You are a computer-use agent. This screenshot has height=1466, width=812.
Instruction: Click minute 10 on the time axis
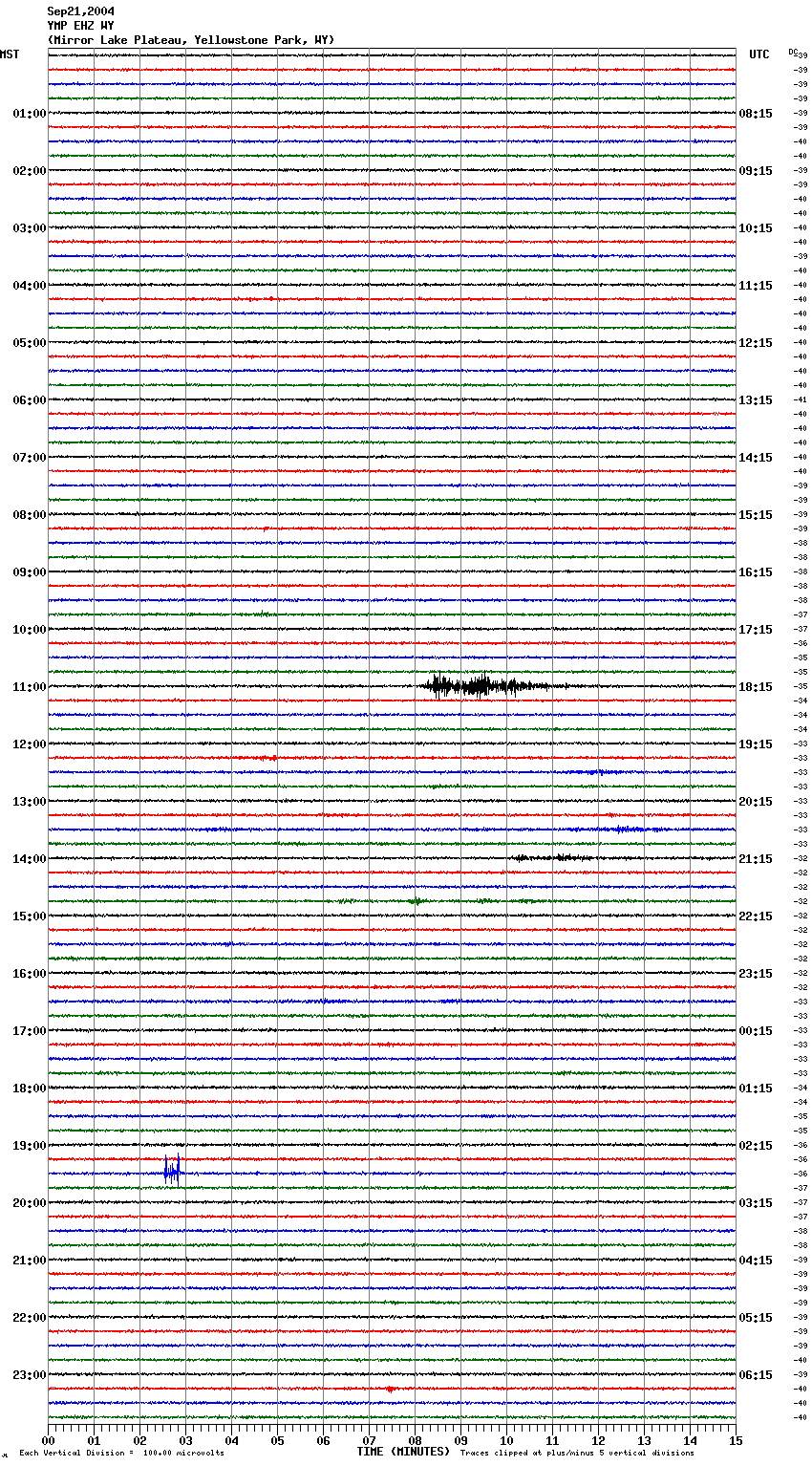click(x=506, y=1440)
